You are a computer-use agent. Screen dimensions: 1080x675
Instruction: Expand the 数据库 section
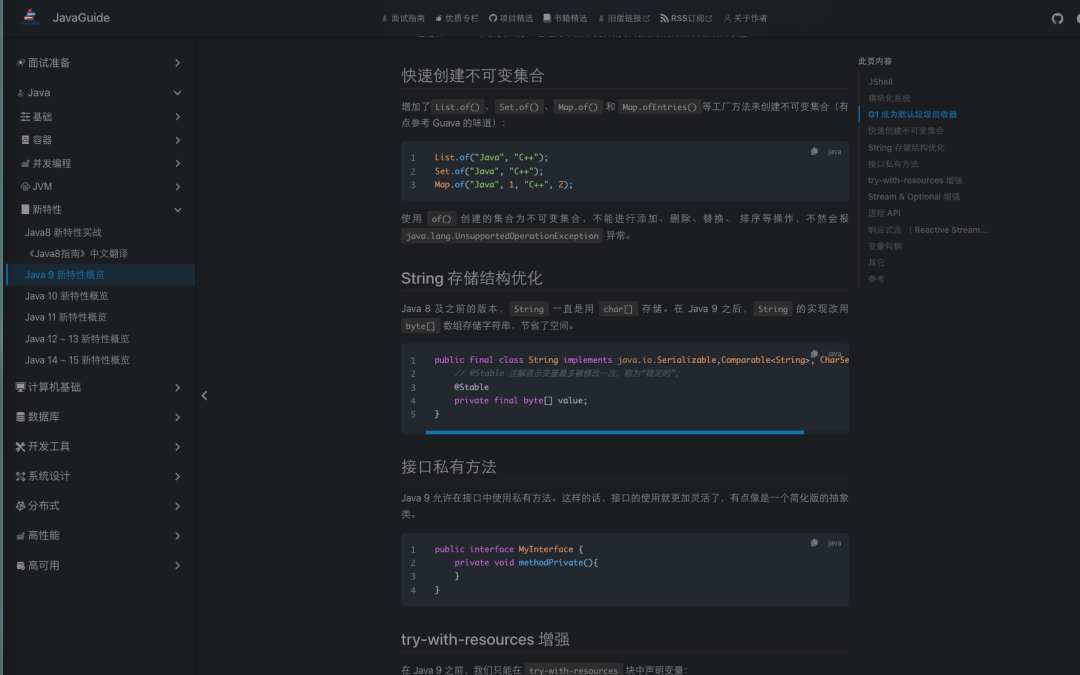[x=100, y=417]
